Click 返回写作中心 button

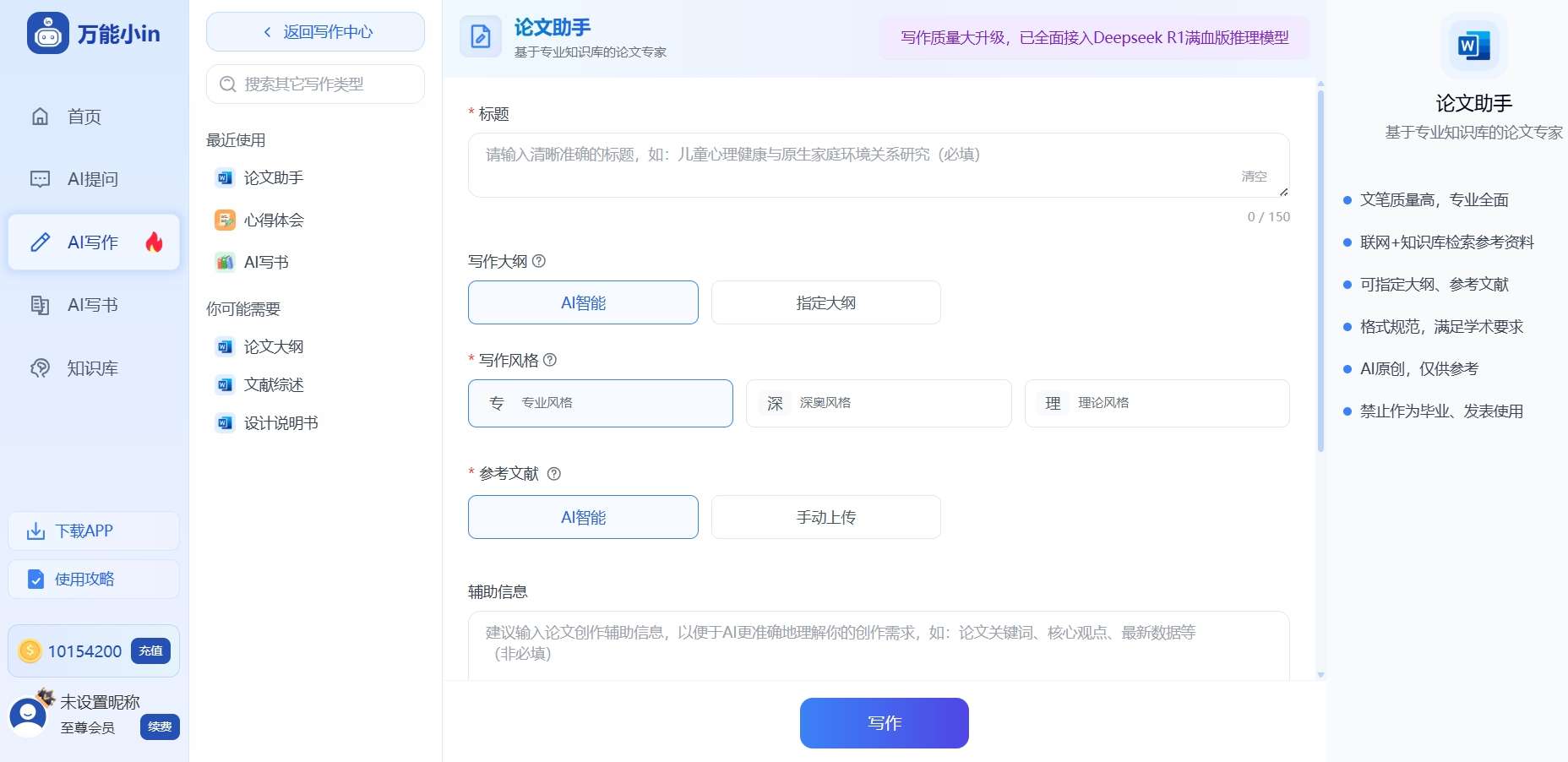pos(315,32)
